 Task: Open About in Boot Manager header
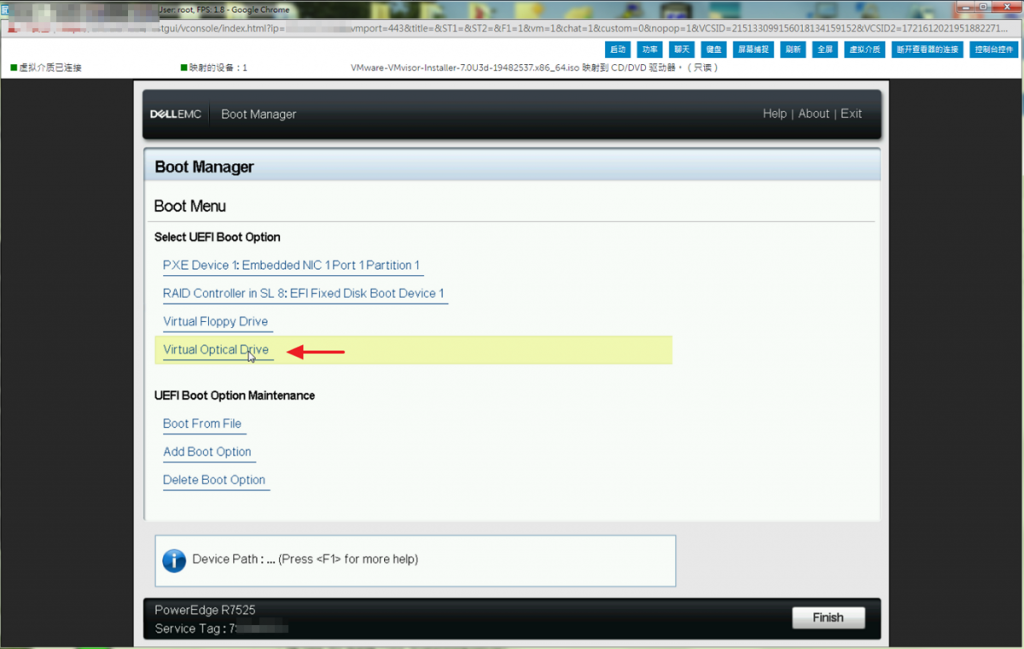[x=813, y=114]
